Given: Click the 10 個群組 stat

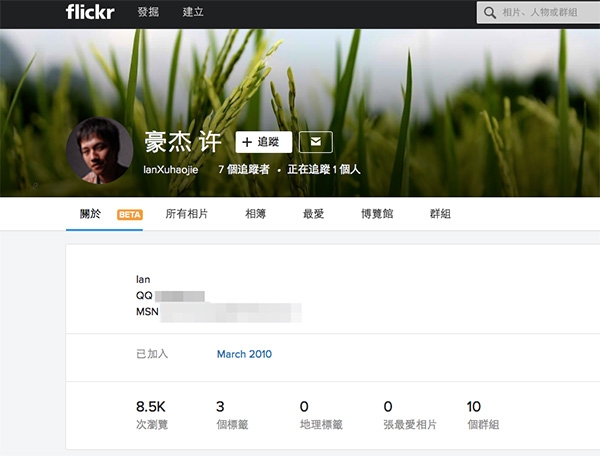Looking at the screenshot, I should pos(483,415).
